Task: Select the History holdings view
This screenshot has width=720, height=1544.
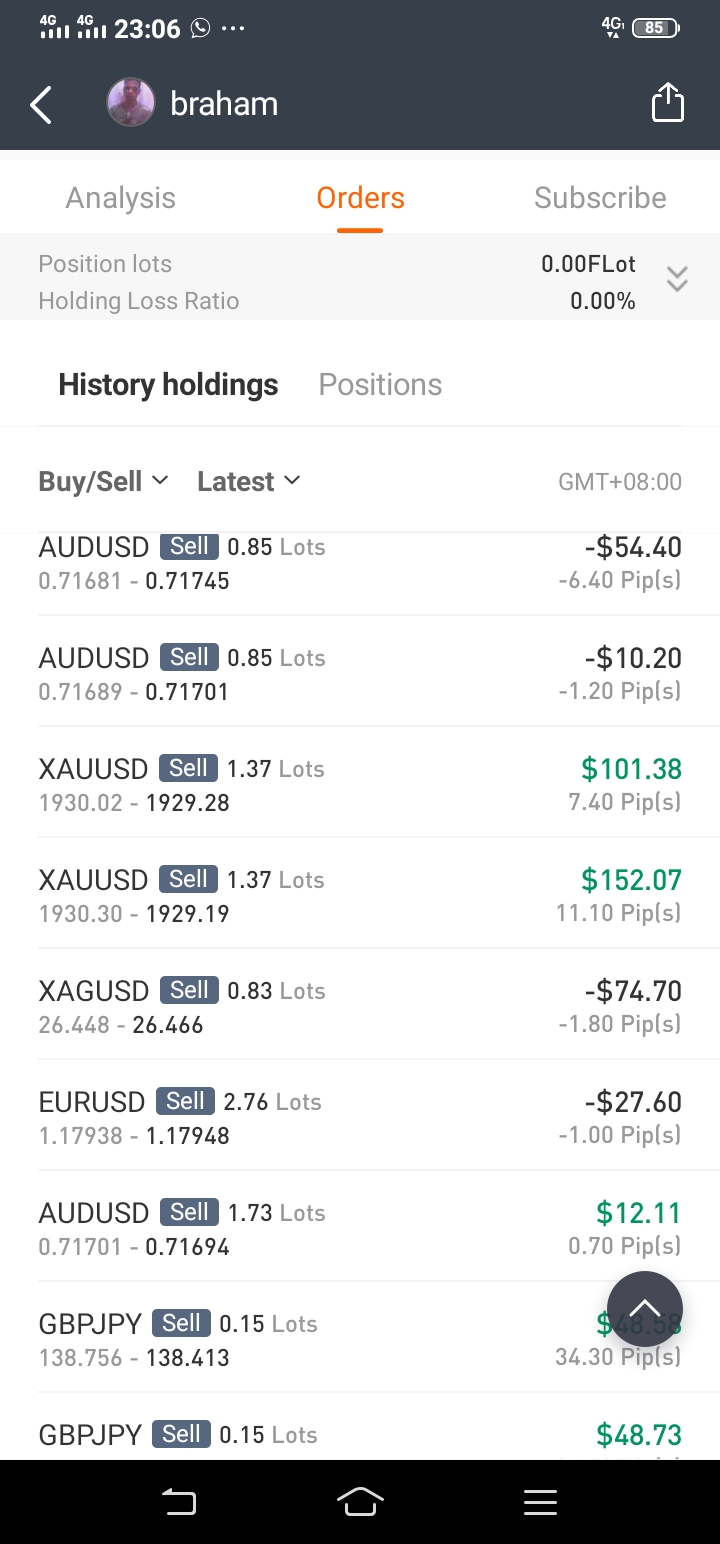Action: click(168, 385)
